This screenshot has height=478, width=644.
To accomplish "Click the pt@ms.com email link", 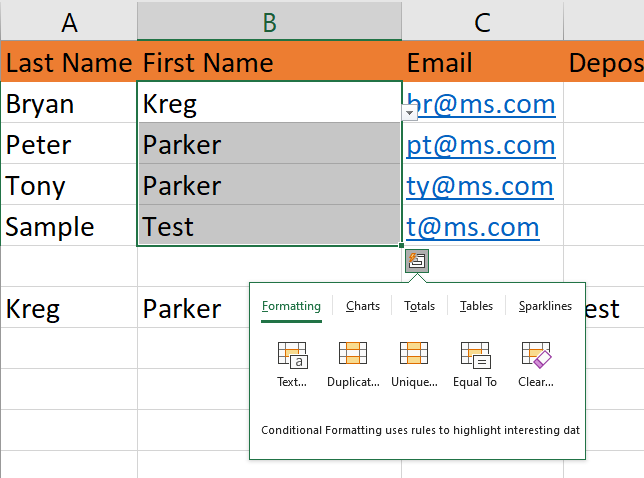I will (480, 145).
